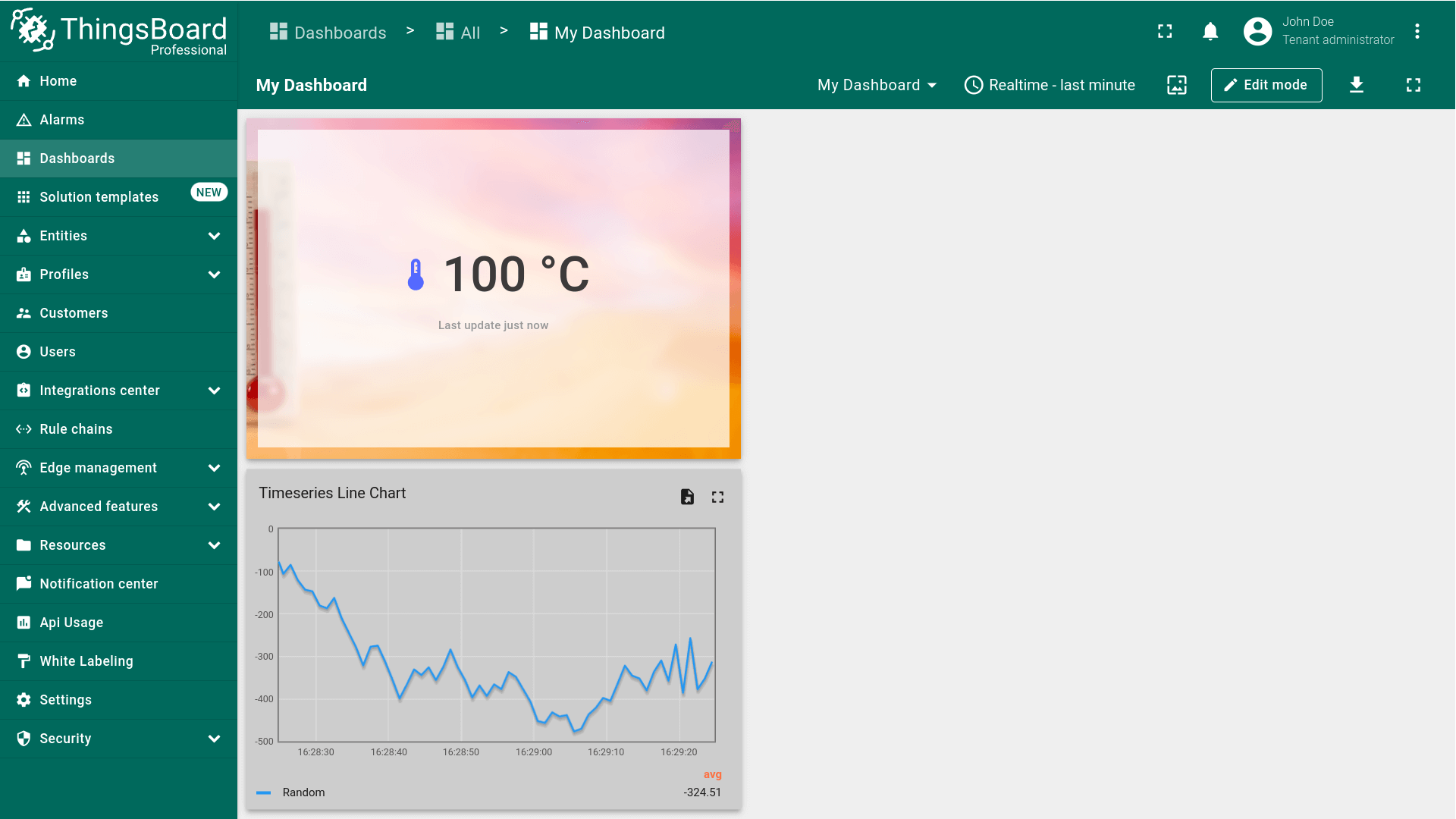Viewport: 1456px width, 819px height.
Task: Open the Users page
Action: coord(118,352)
